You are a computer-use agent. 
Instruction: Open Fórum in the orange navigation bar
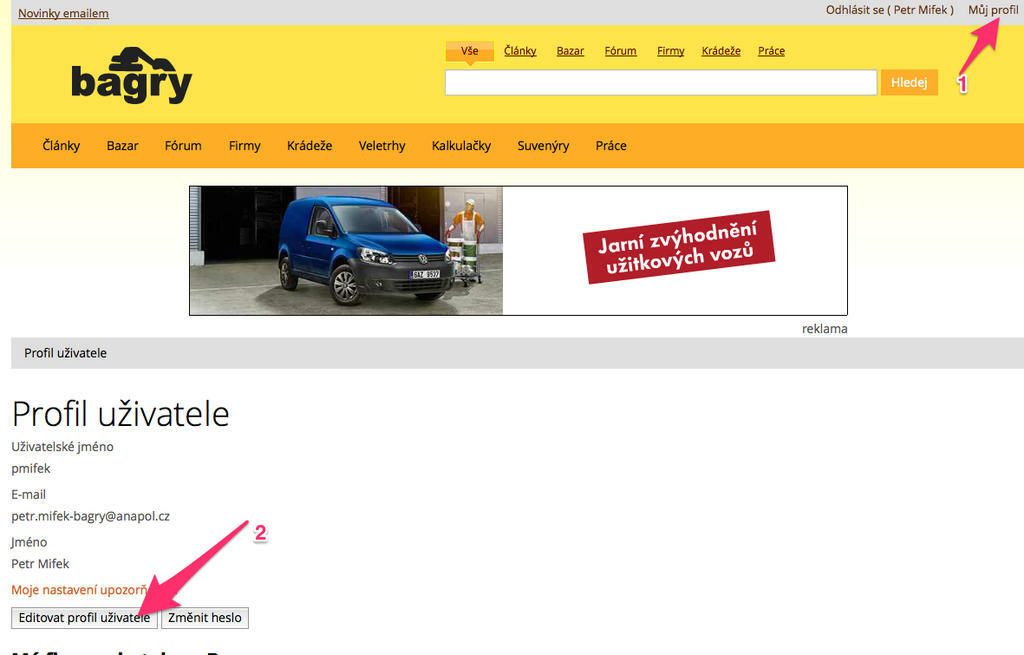pos(183,146)
